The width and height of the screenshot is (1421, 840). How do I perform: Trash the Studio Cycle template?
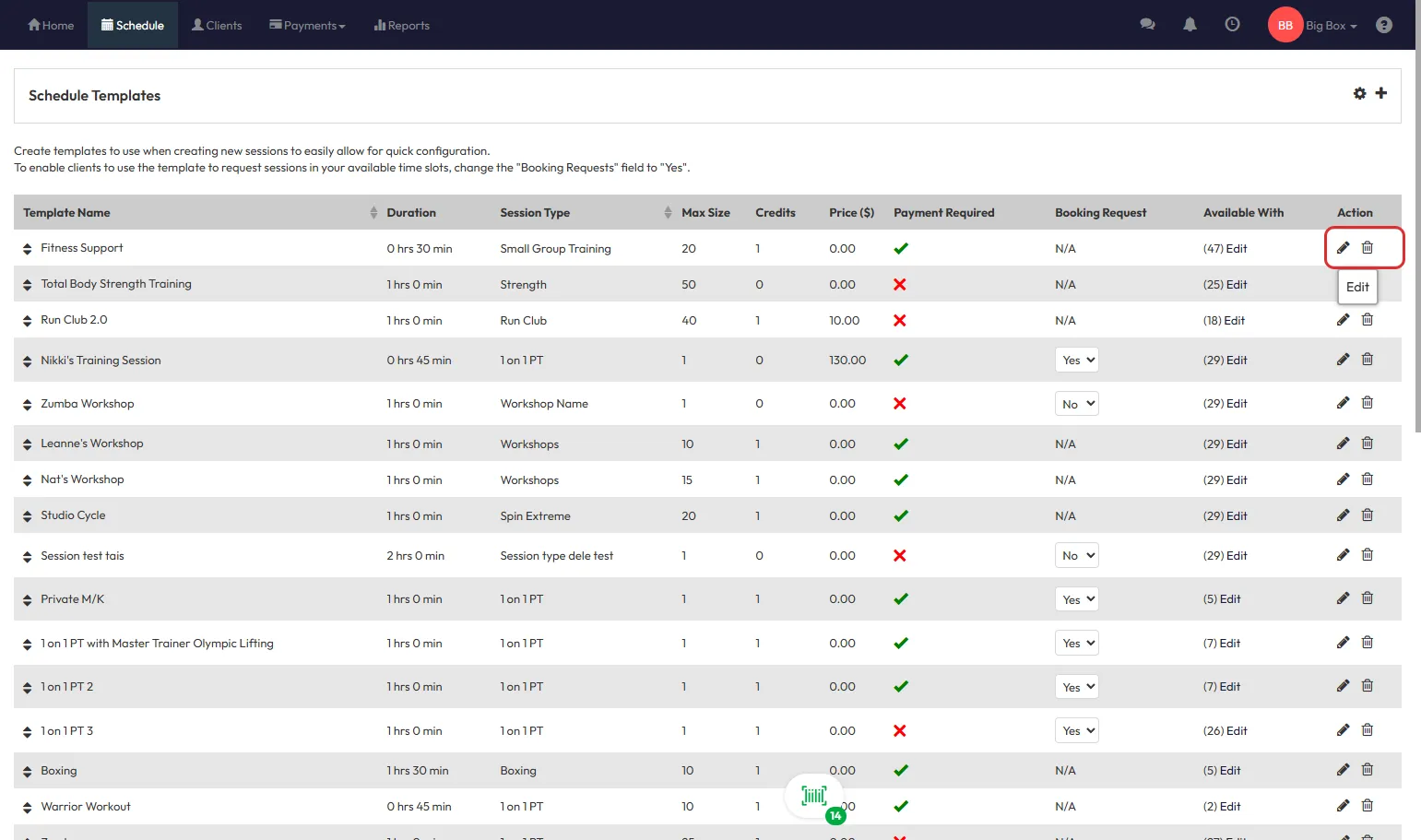tap(1368, 515)
